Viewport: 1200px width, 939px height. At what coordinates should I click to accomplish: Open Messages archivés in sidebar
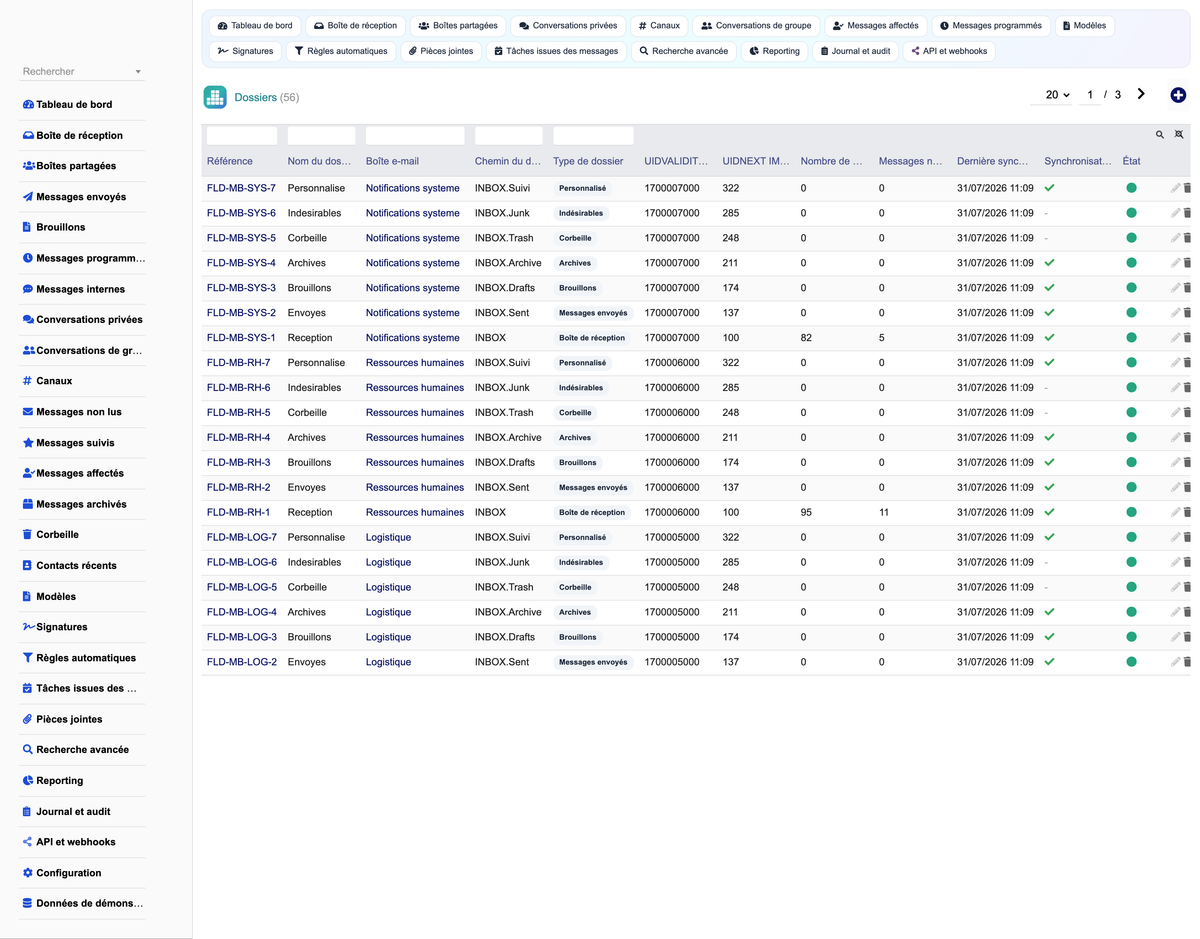pos(74,504)
